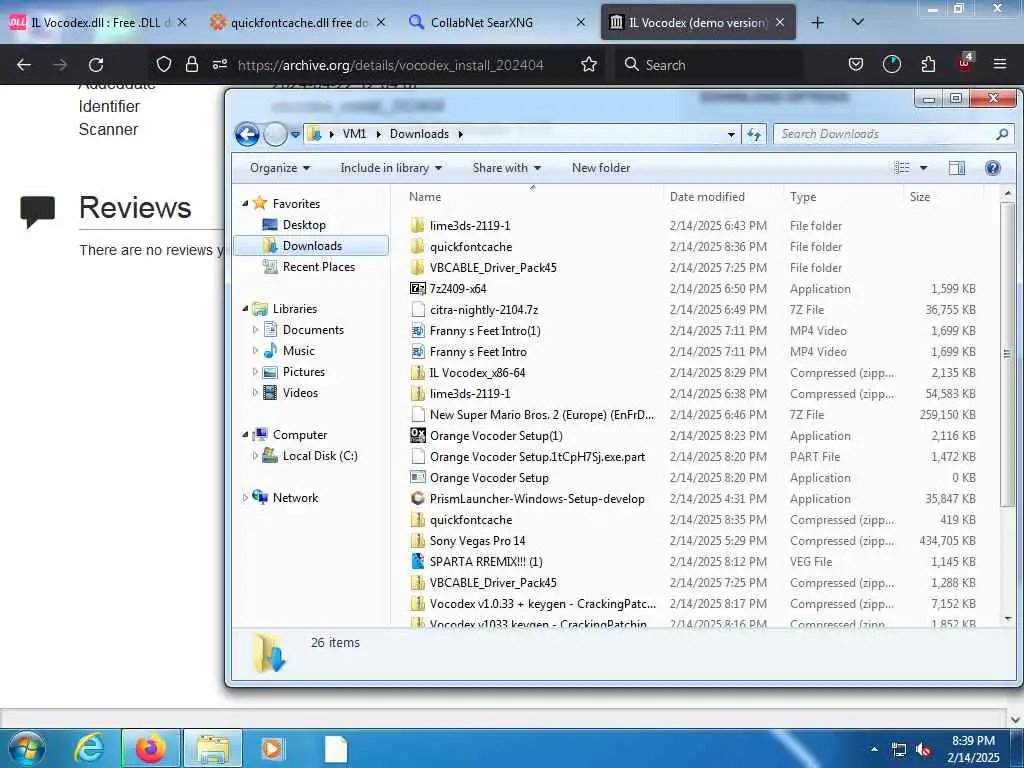Viewport: 1024px width, 768px height.
Task: Select the VBCABLE_Driver_Pack45 folder icon
Action: click(x=418, y=268)
